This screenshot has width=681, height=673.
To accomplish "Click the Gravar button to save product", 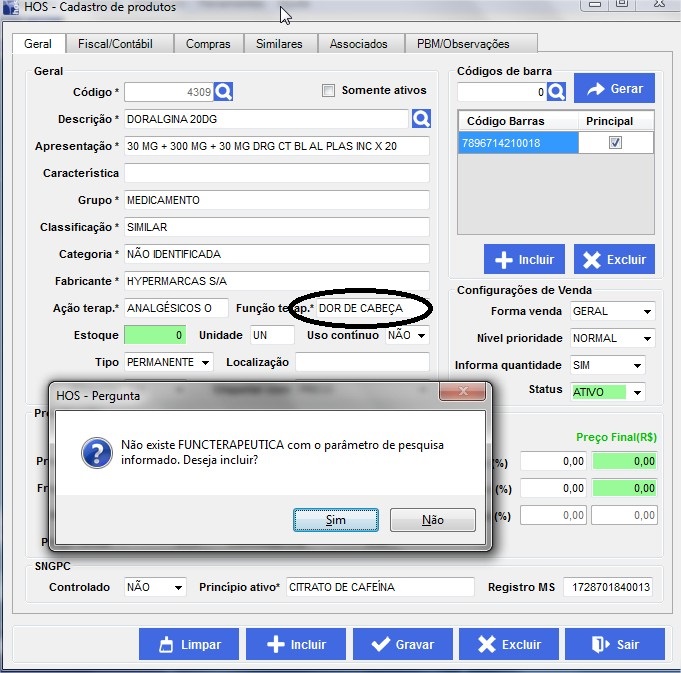I will (x=401, y=644).
